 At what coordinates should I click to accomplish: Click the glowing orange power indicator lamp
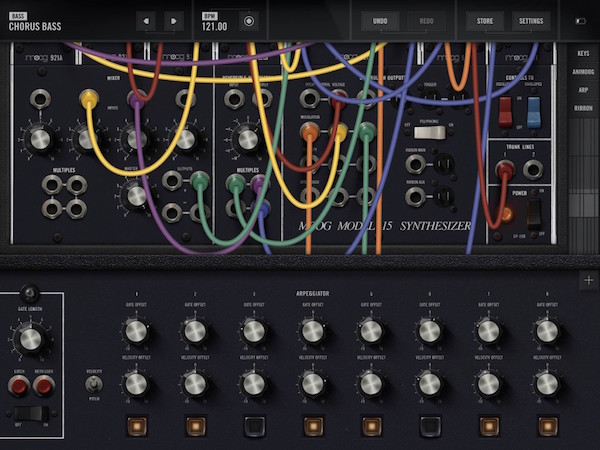click(x=506, y=215)
